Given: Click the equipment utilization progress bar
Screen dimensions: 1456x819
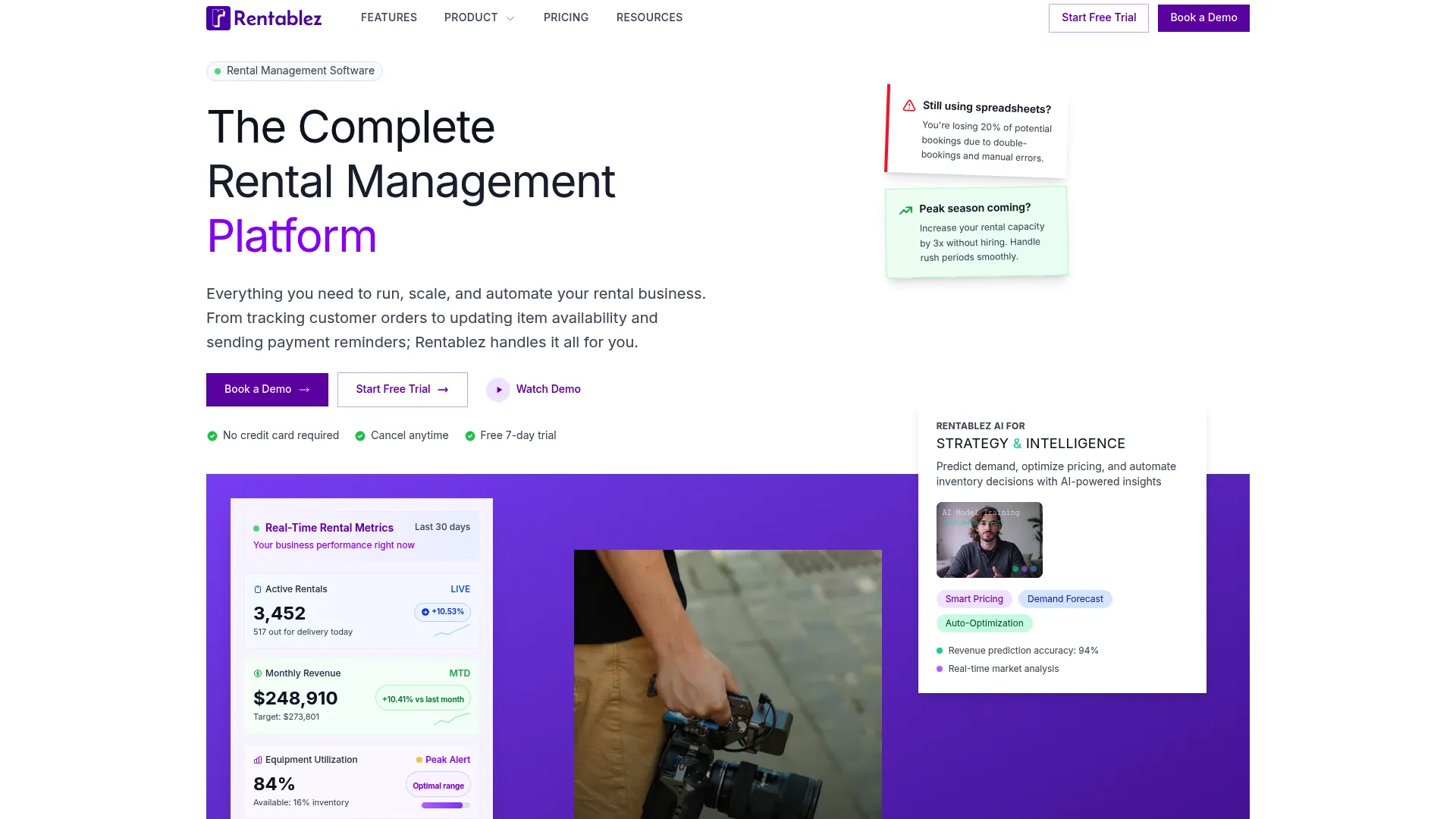Looking at the screenshot, I should pos(446,805).
